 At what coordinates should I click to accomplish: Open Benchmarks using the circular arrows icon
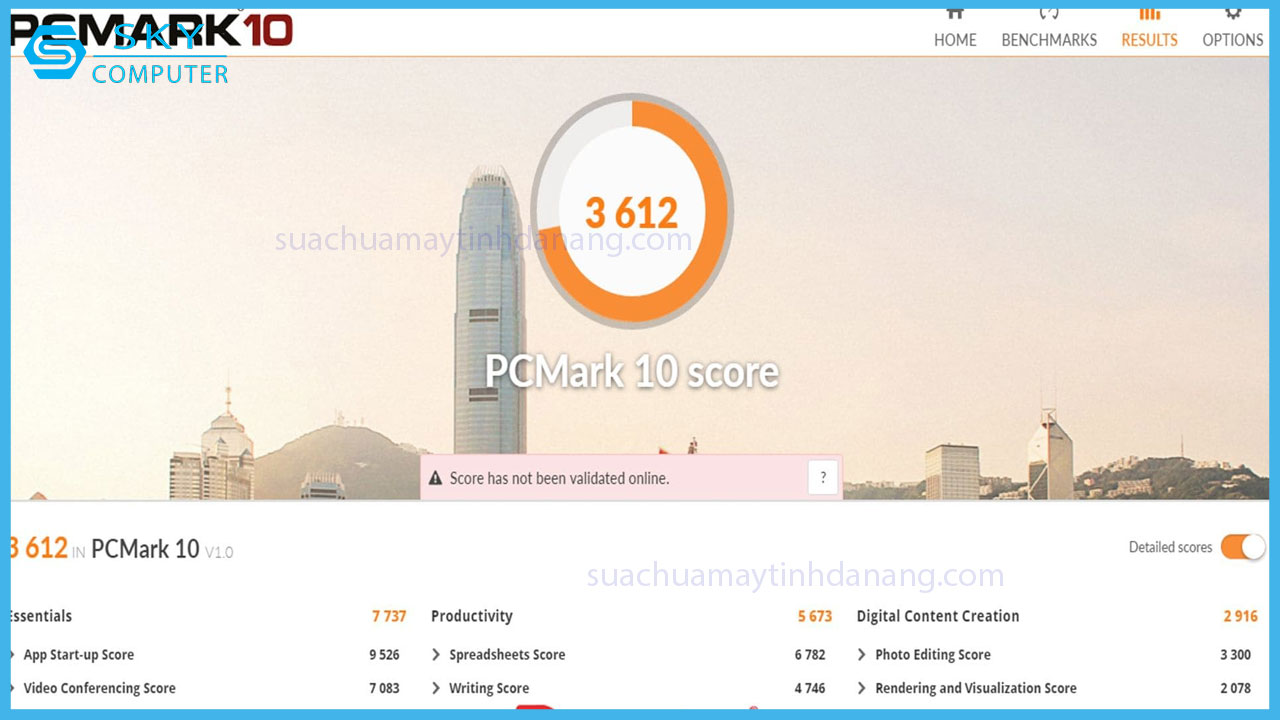(1048, 13)
